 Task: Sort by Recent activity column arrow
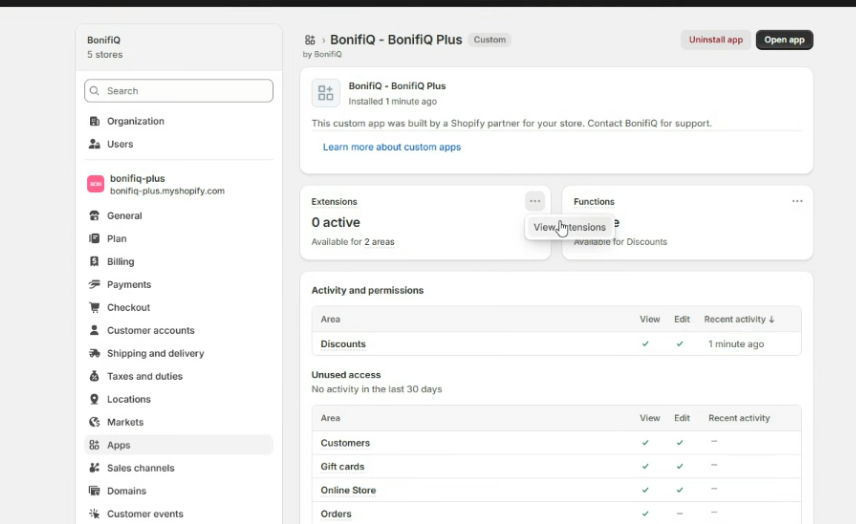coord(771,320)
